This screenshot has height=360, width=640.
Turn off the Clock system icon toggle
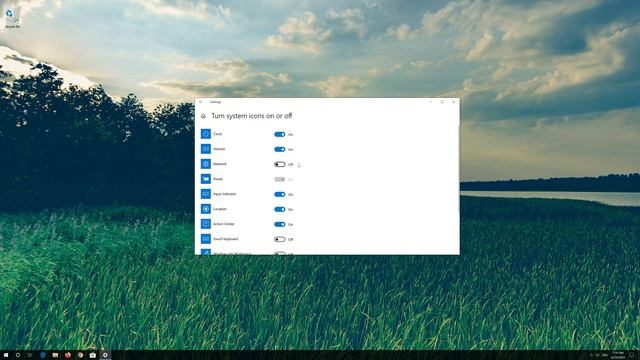point(280,134)
